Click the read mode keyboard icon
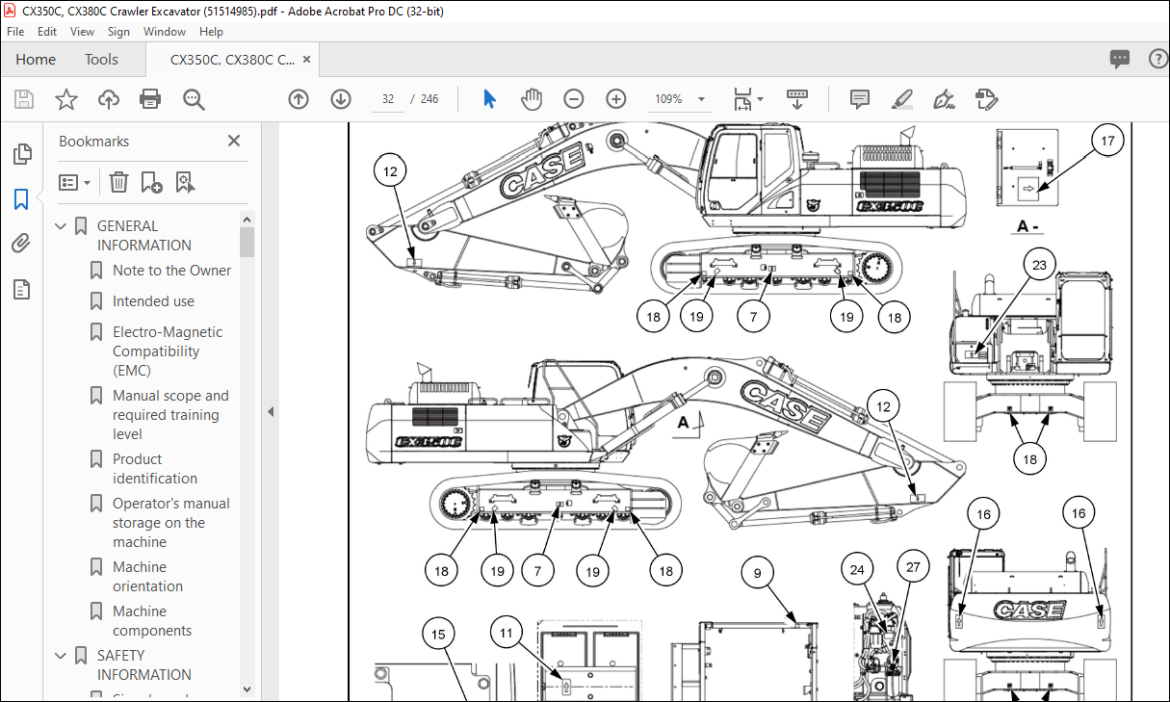The height and width of the screenshot is (702, 1170). coord(797,98)
